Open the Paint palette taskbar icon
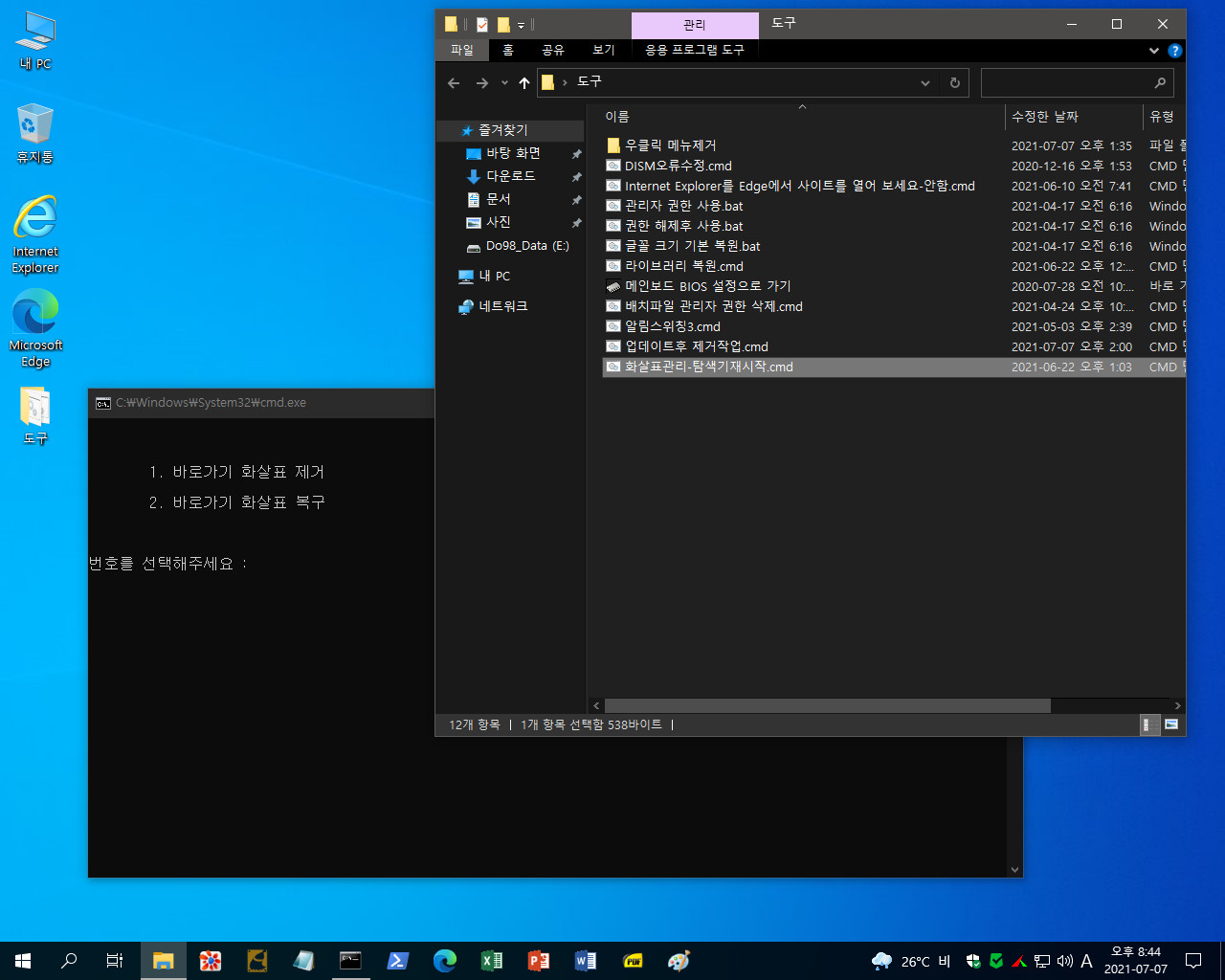 [679, 961]
